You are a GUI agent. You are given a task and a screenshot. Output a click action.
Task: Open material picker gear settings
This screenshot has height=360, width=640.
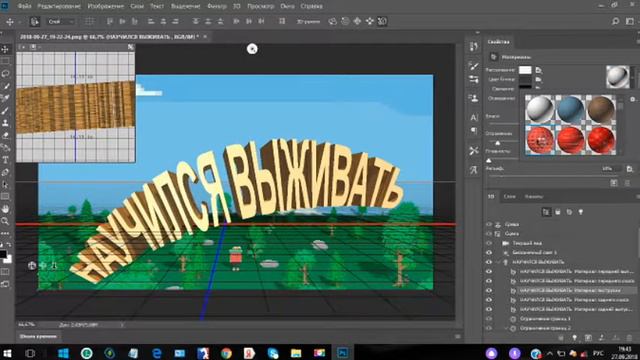[633, 99]
